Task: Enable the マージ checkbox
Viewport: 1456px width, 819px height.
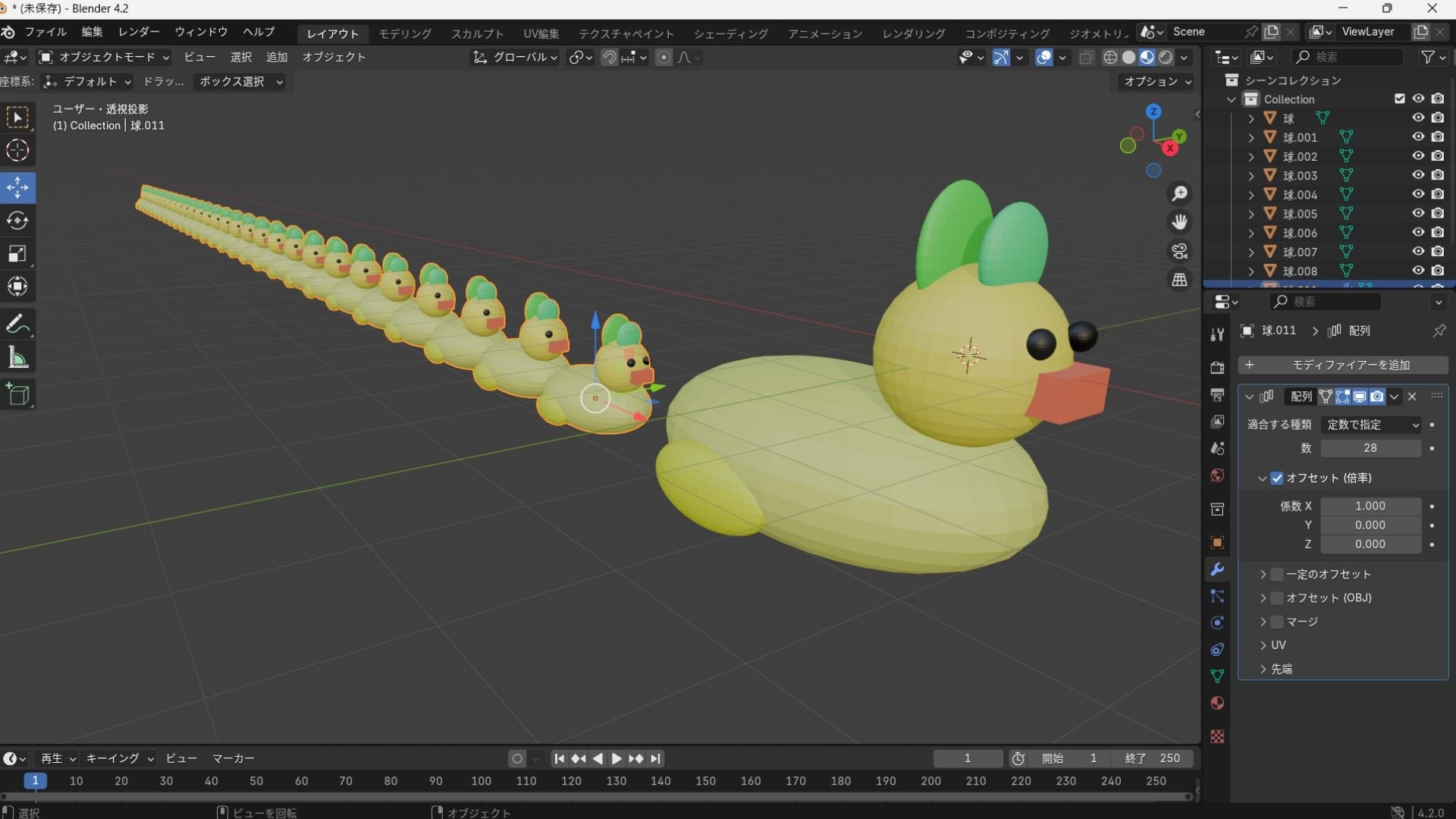Action: [x=1277, y=622]
